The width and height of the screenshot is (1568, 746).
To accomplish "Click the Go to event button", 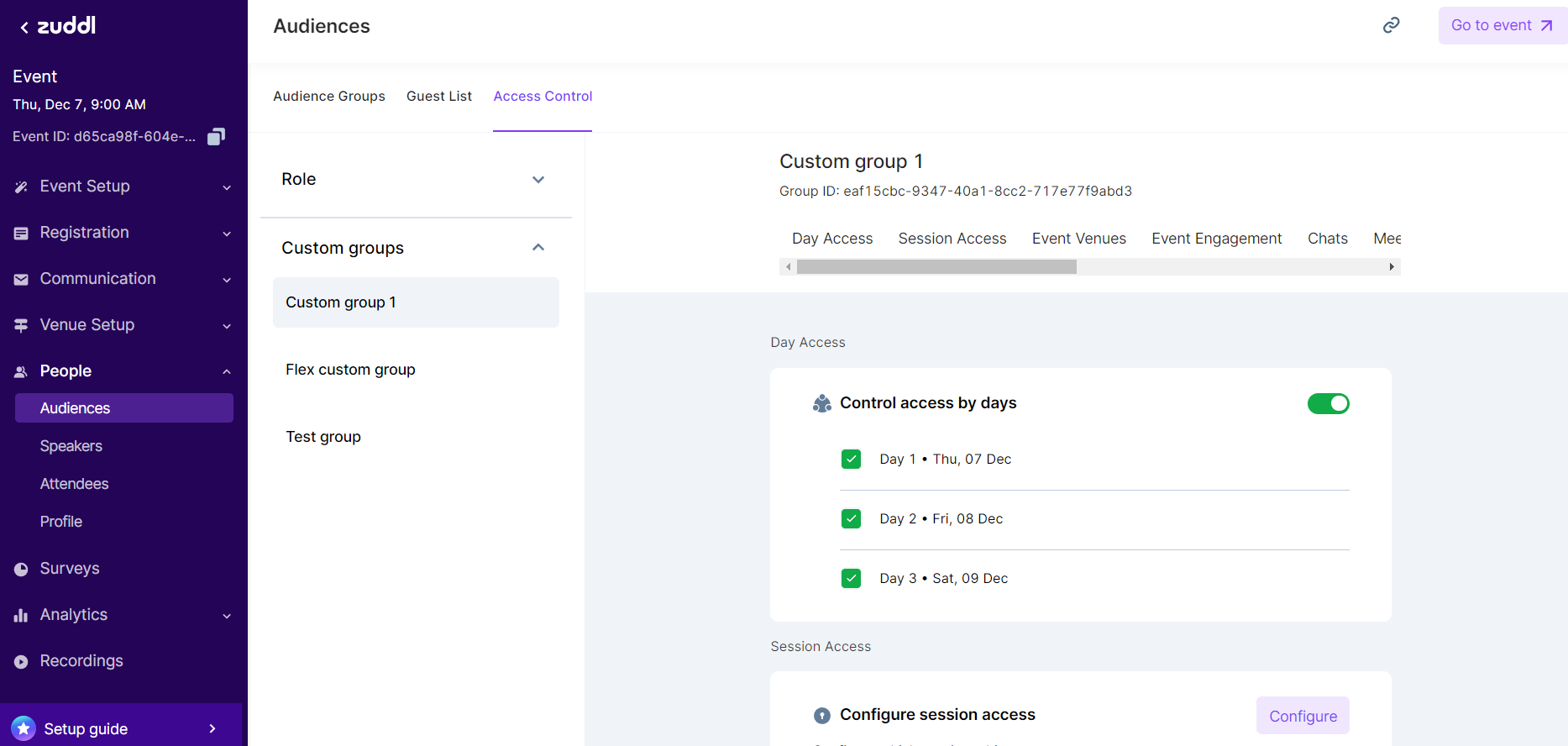I will [1501, 25].
